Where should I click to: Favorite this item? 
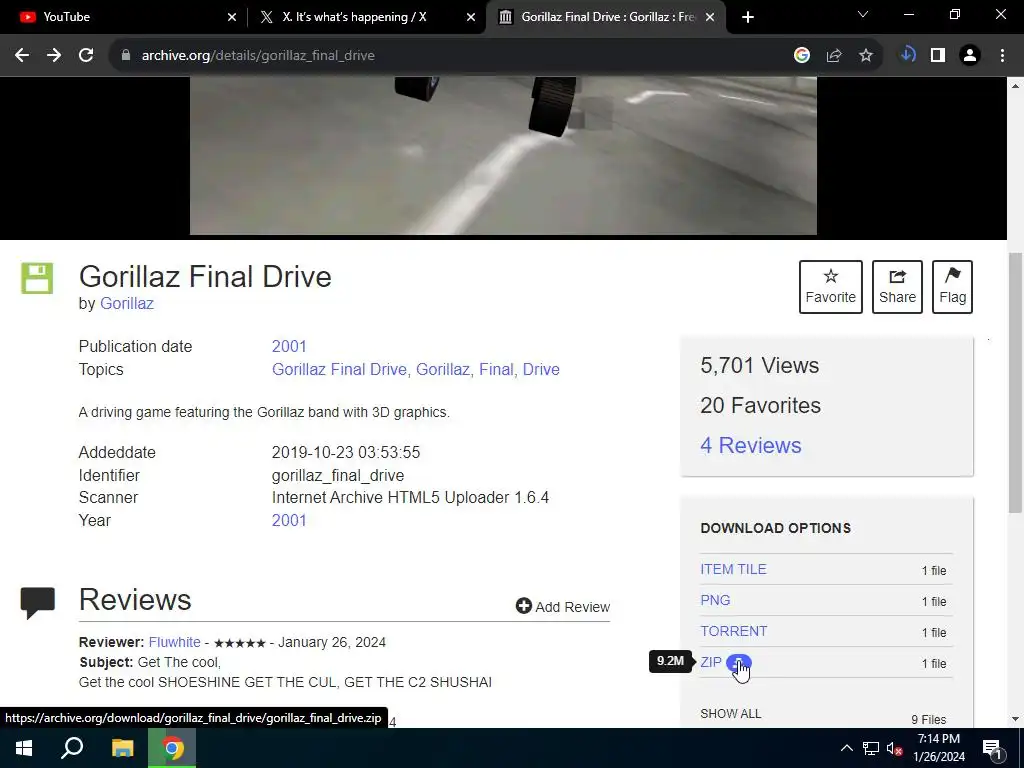[x=831, y=287]
